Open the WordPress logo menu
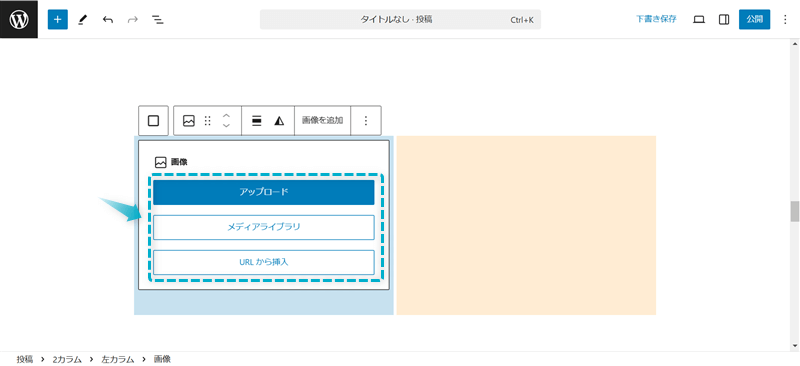Screen dimensions: 800x366 [x=19, y=19]
